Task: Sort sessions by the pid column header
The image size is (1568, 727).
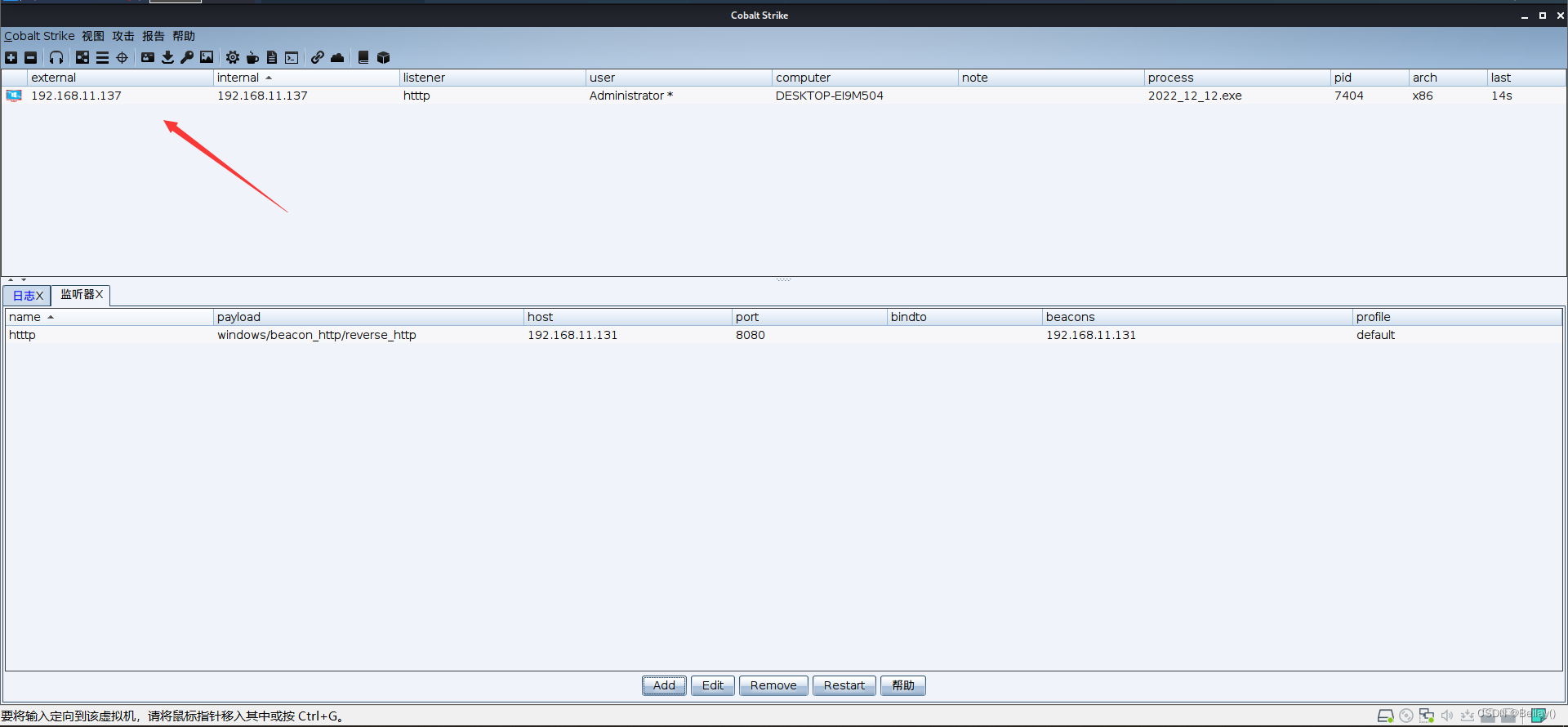Action: click(1370, 78)
